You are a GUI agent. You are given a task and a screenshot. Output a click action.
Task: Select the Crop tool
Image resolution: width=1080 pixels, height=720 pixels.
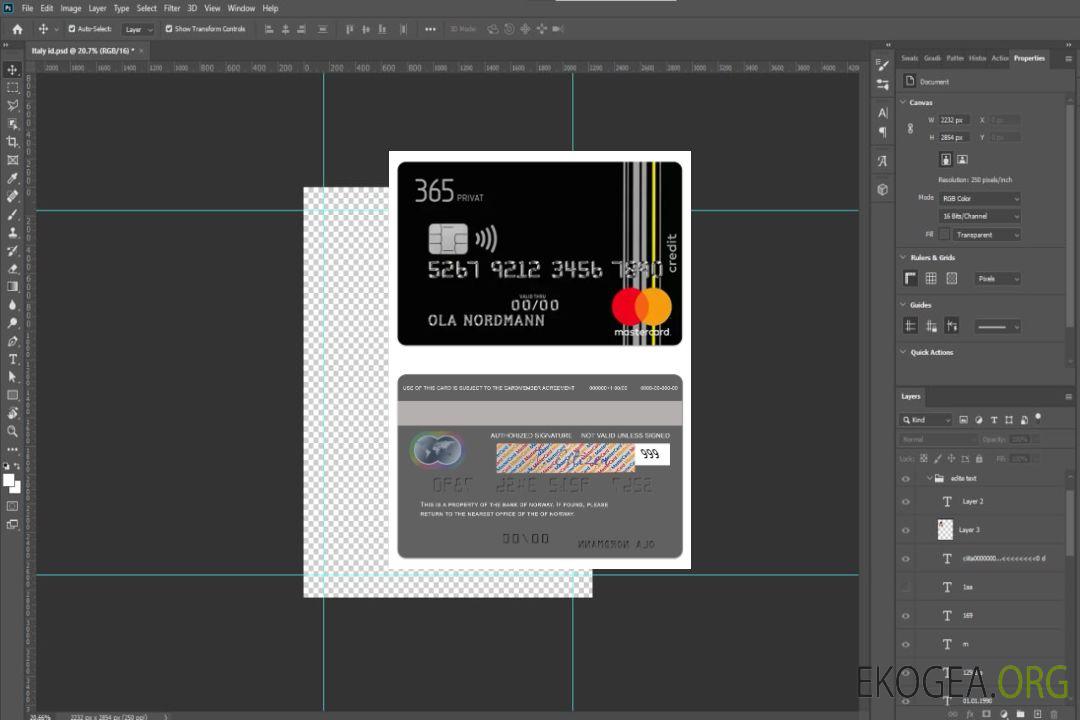[12, 141]
